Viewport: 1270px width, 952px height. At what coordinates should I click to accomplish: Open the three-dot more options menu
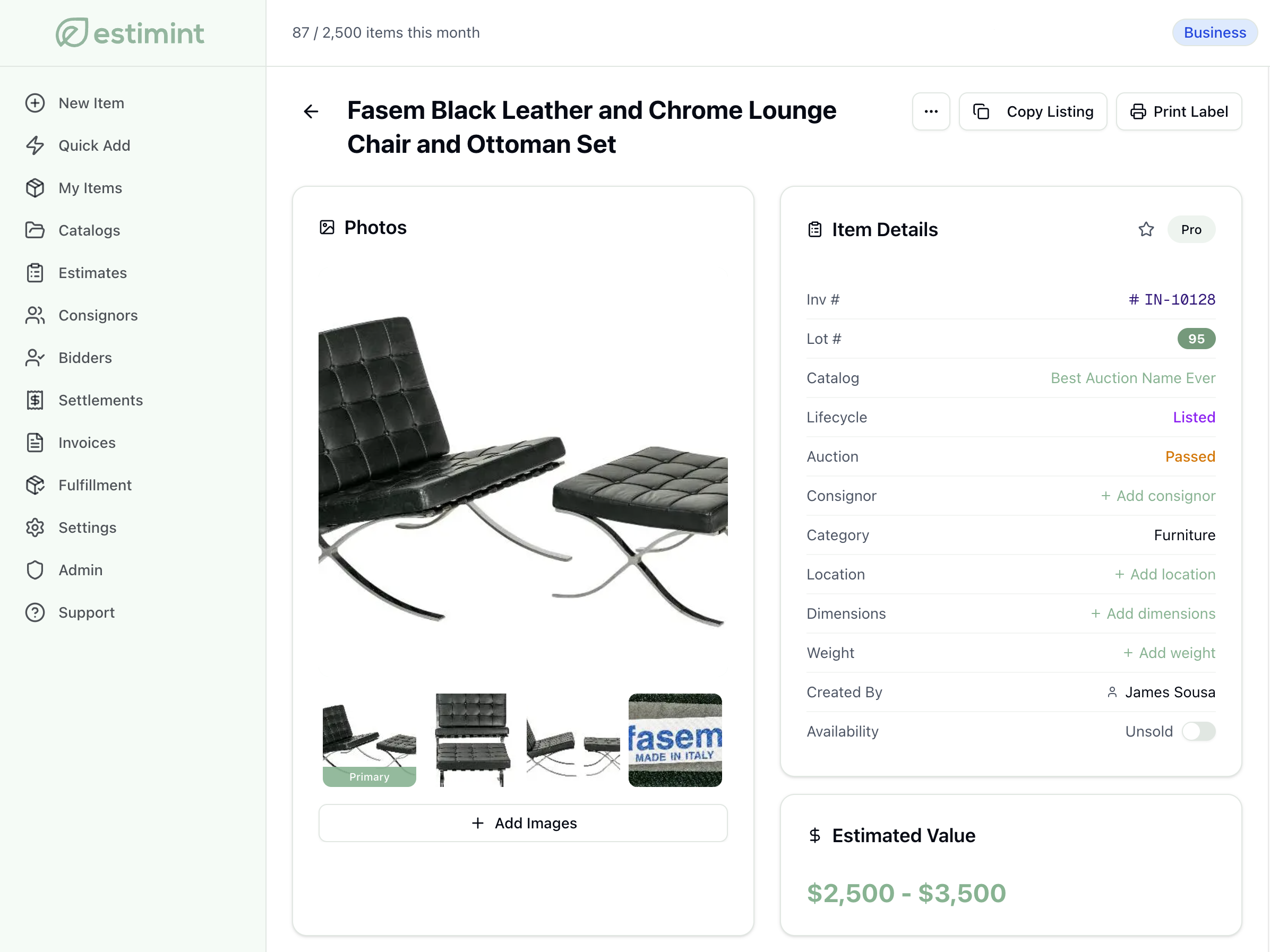(x=931, y=111)
